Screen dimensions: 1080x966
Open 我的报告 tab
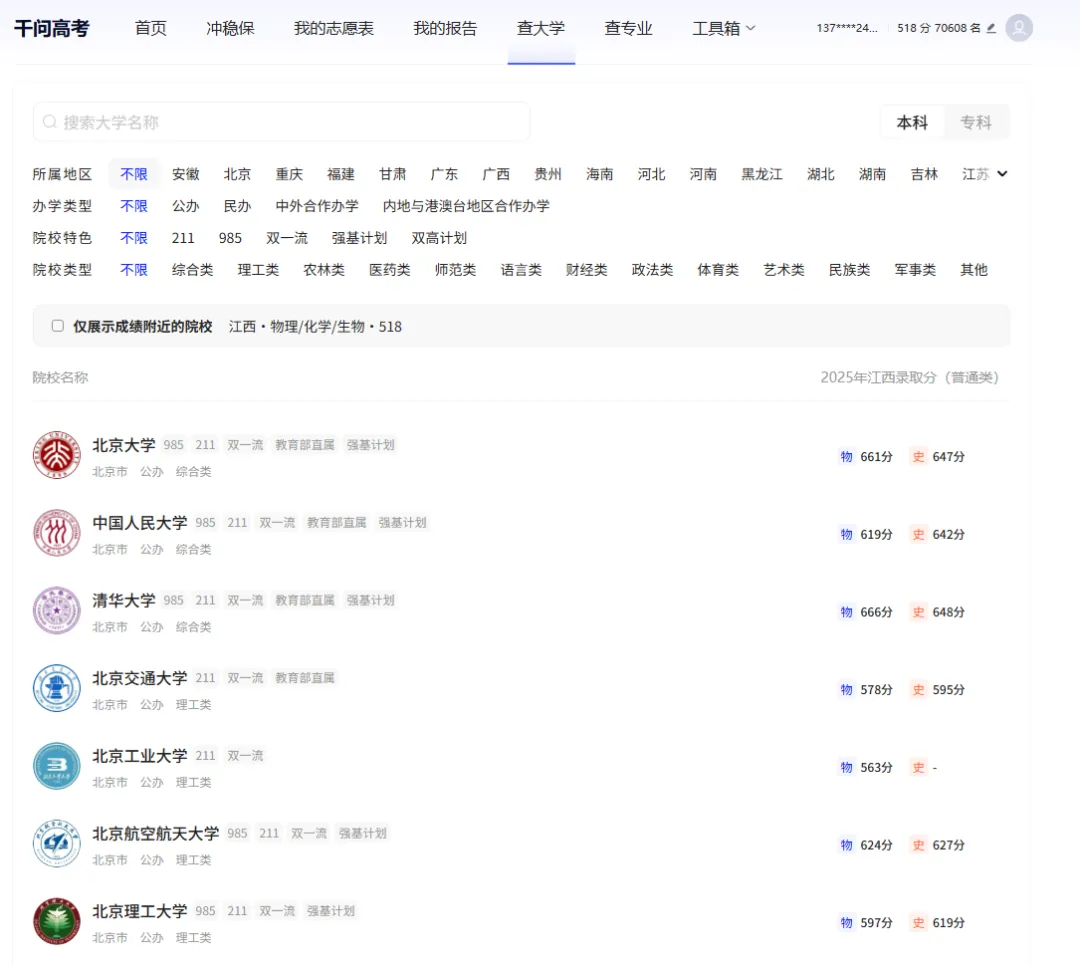(445, 28)
